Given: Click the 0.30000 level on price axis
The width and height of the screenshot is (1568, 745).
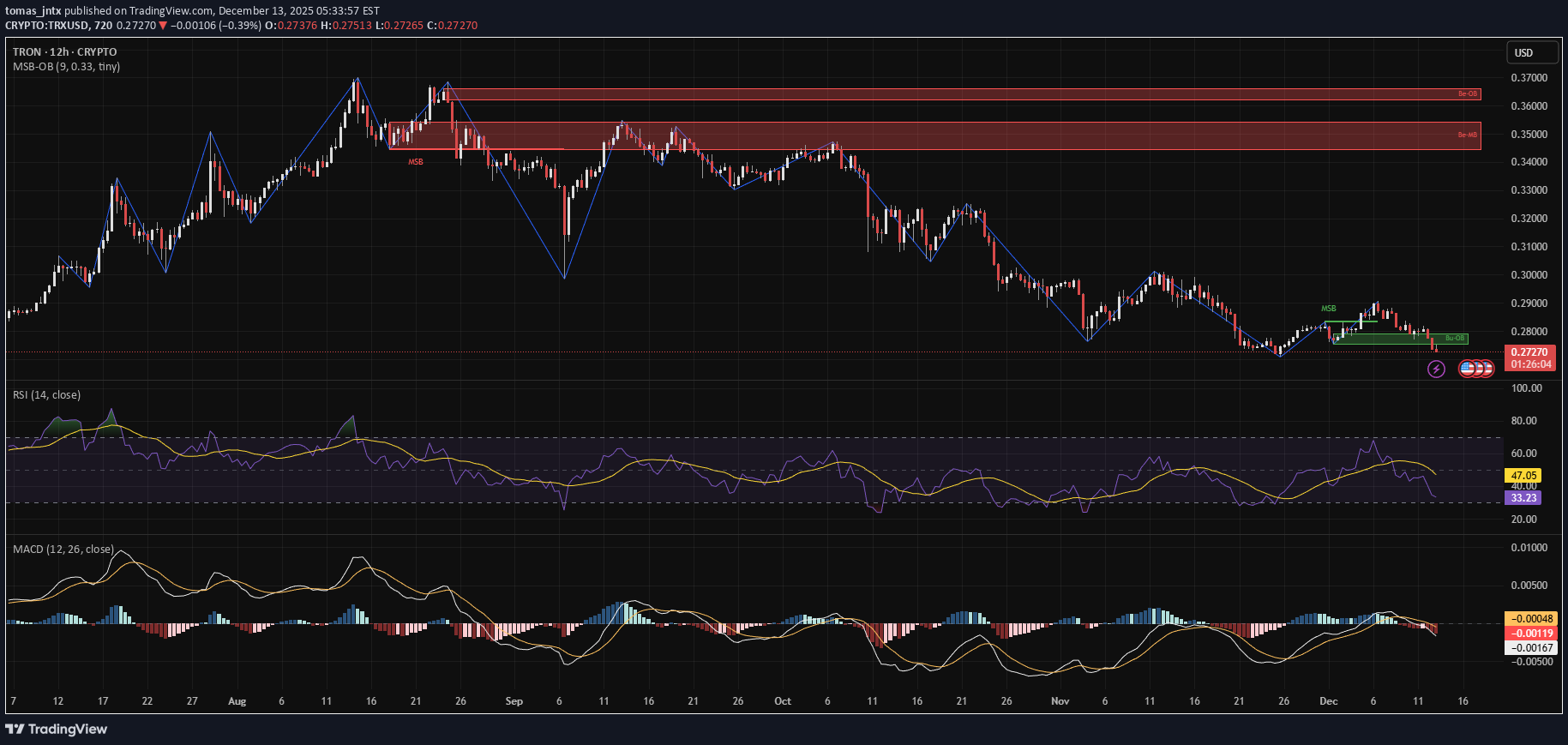Looking at the screenshot, I should tap(1529, 275).
